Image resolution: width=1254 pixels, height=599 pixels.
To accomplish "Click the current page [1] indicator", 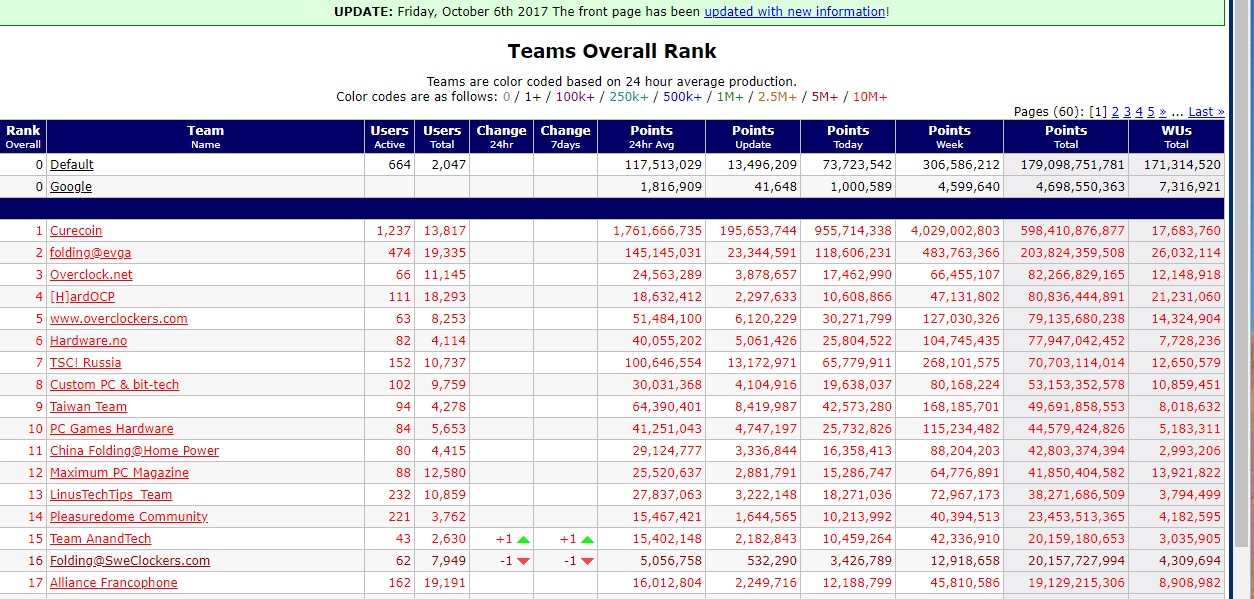I will pyautogui.click(x=1098, y=112).
